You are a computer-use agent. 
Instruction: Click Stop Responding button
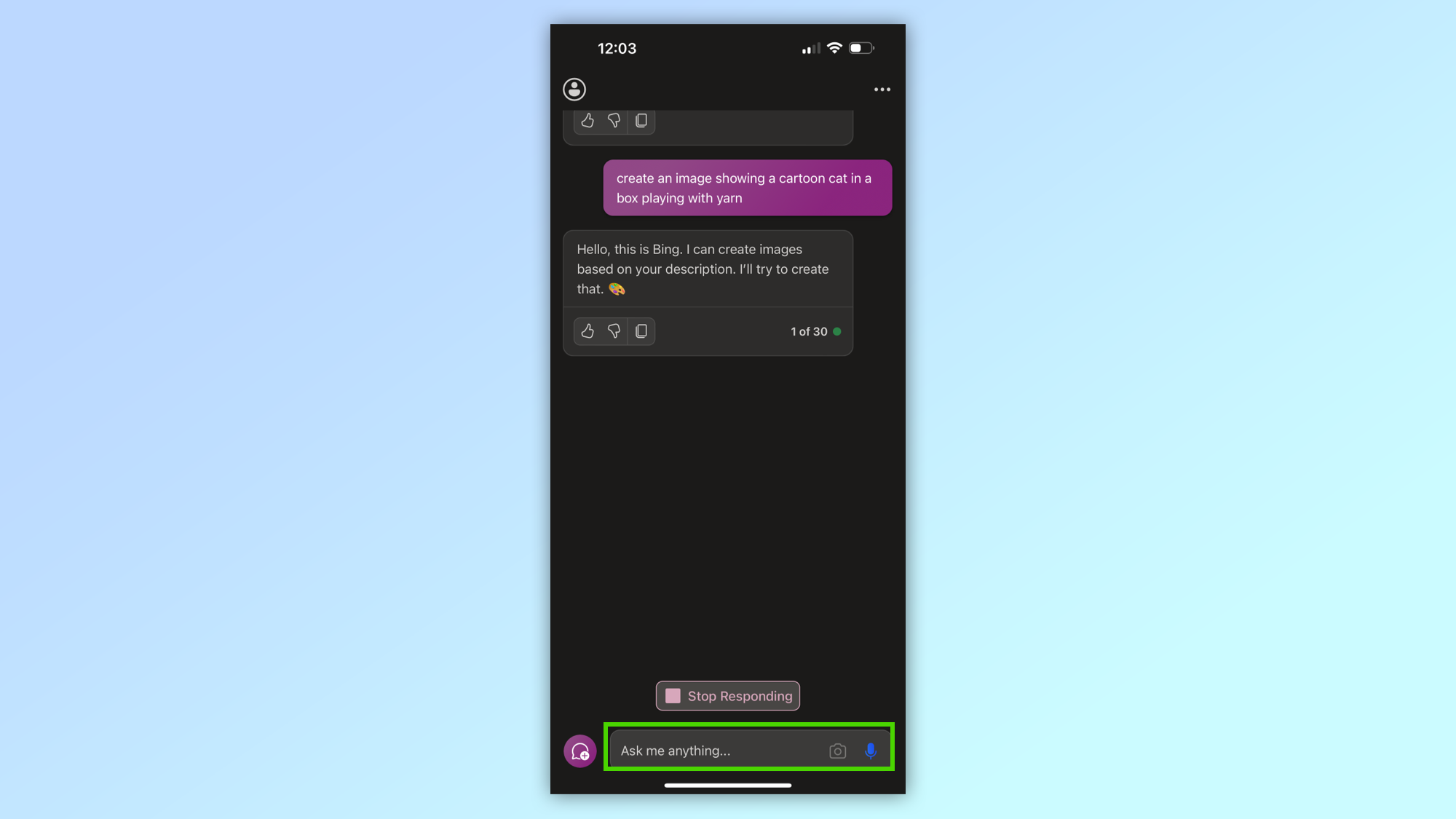click(728, 696)
